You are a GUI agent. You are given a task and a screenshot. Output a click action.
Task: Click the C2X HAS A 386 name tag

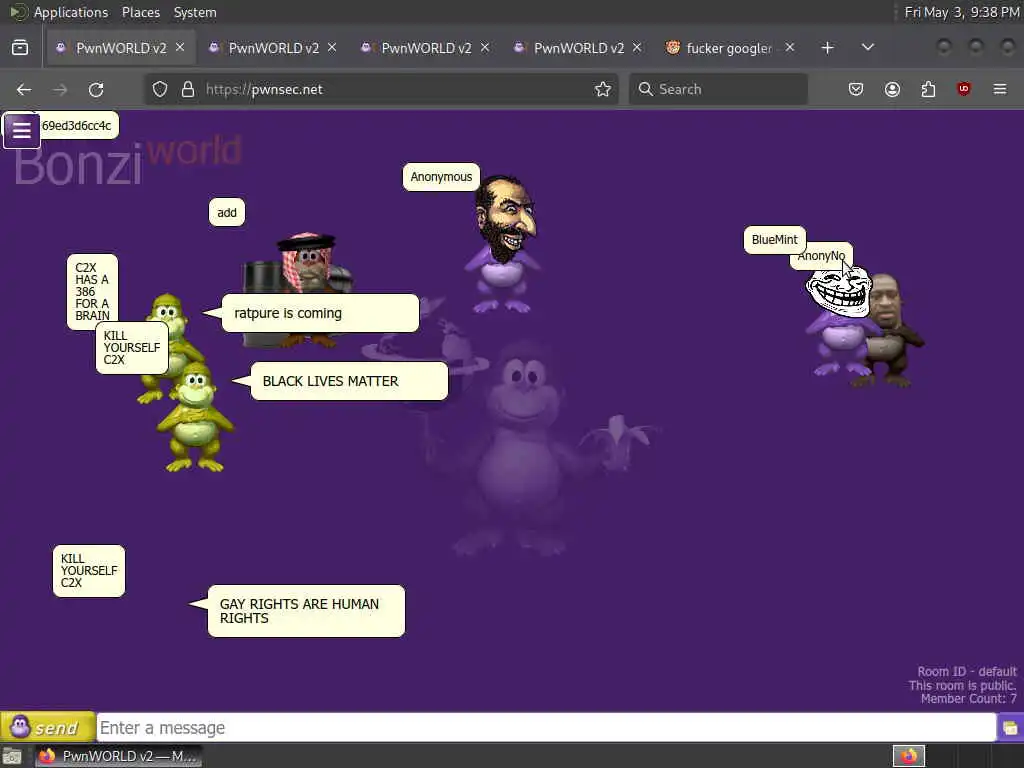point(92,292)
